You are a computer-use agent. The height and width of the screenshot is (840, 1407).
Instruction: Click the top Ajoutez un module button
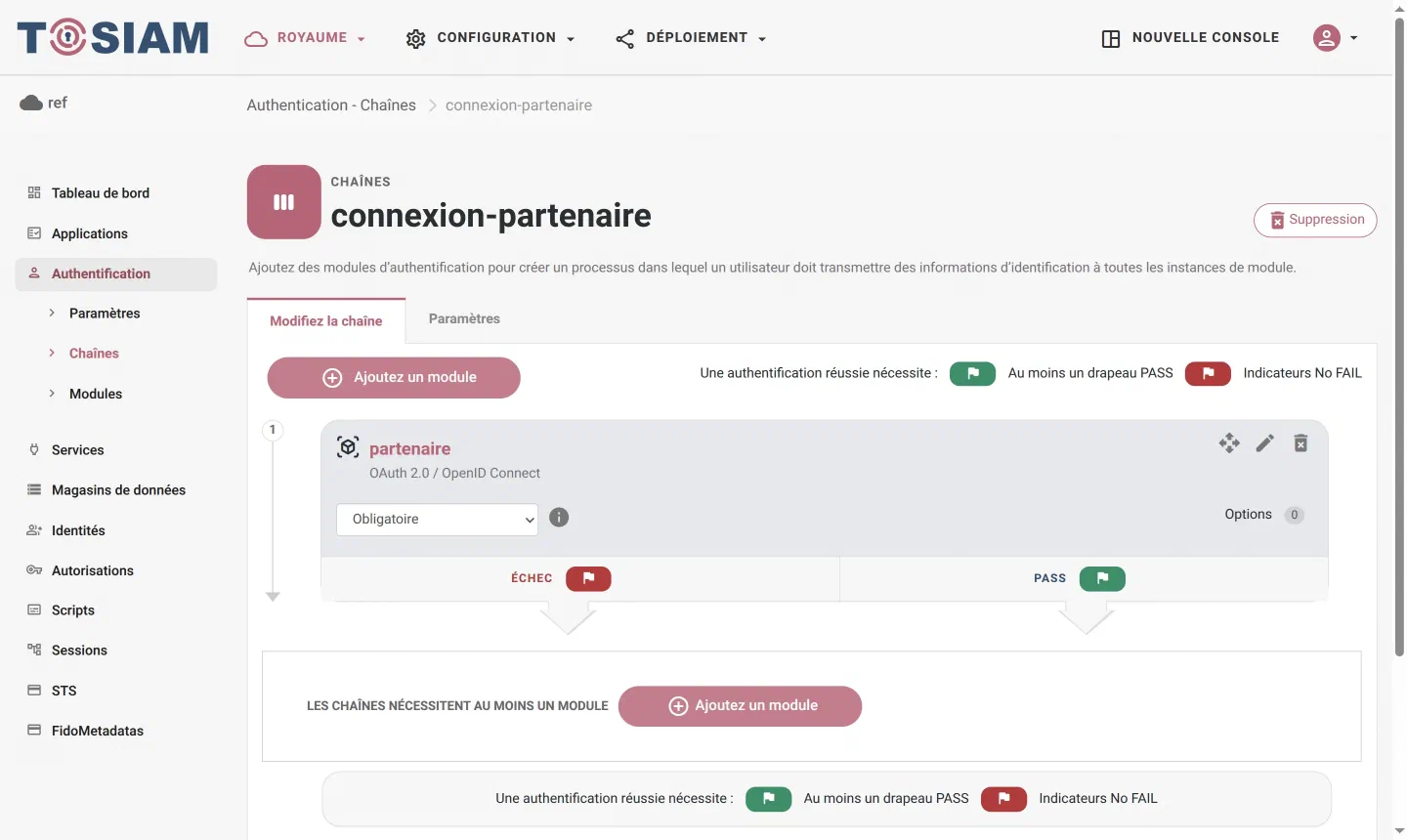(394, 377)
